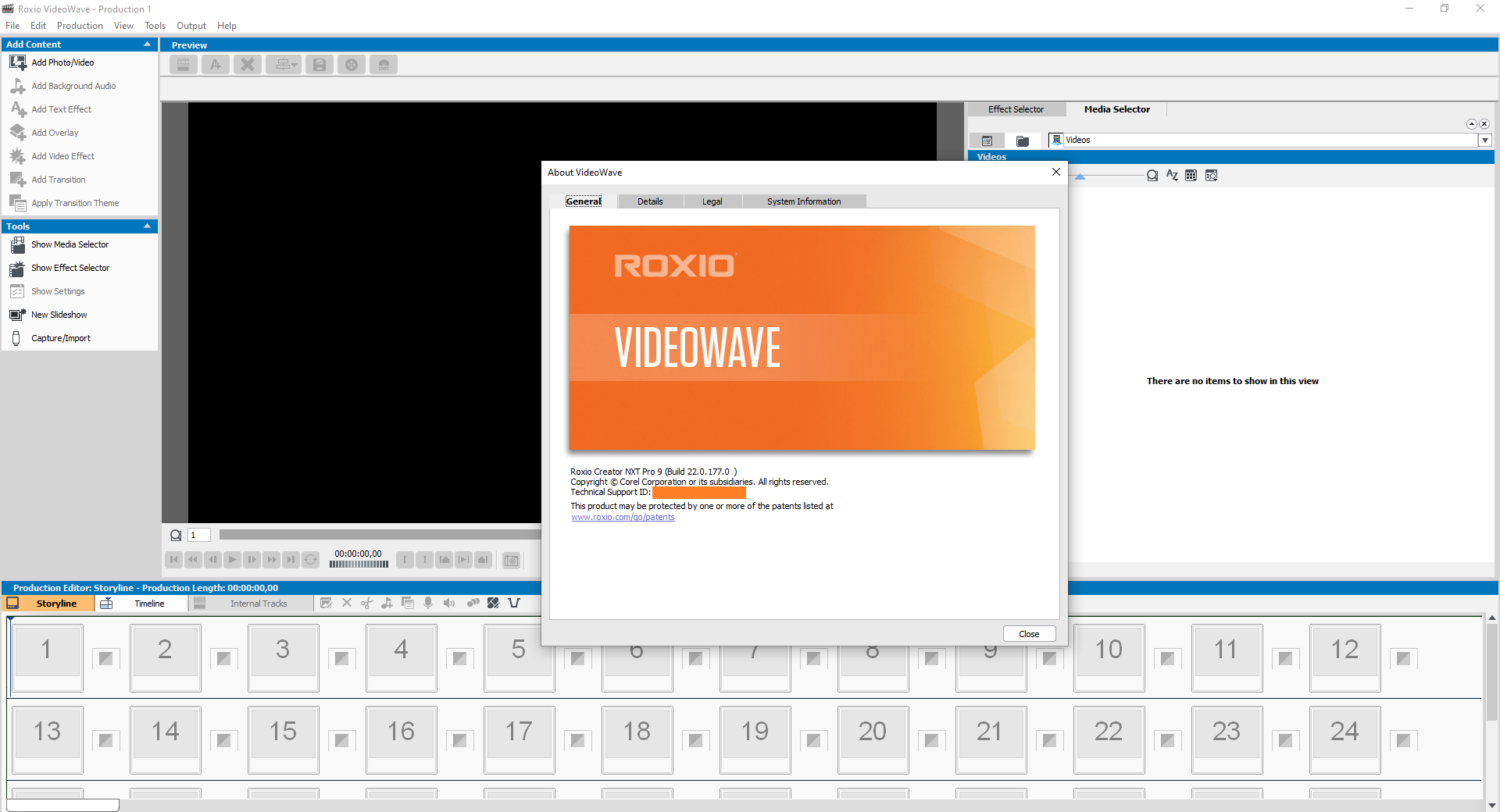Click the microphone narration icon in production editor
This screenshot has width=1500, height=812.
point(428,603)
